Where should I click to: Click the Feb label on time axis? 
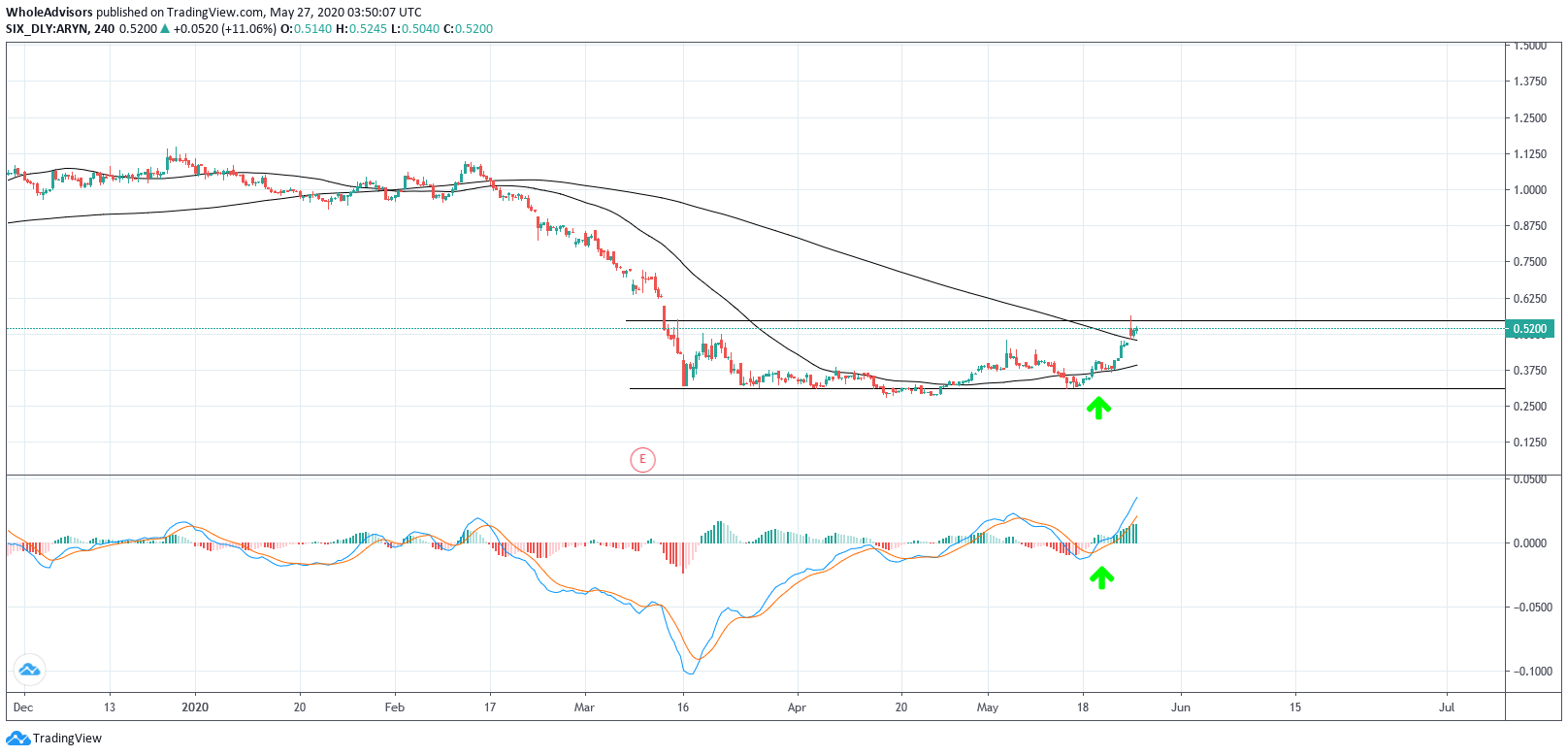[x=395, y=707]
